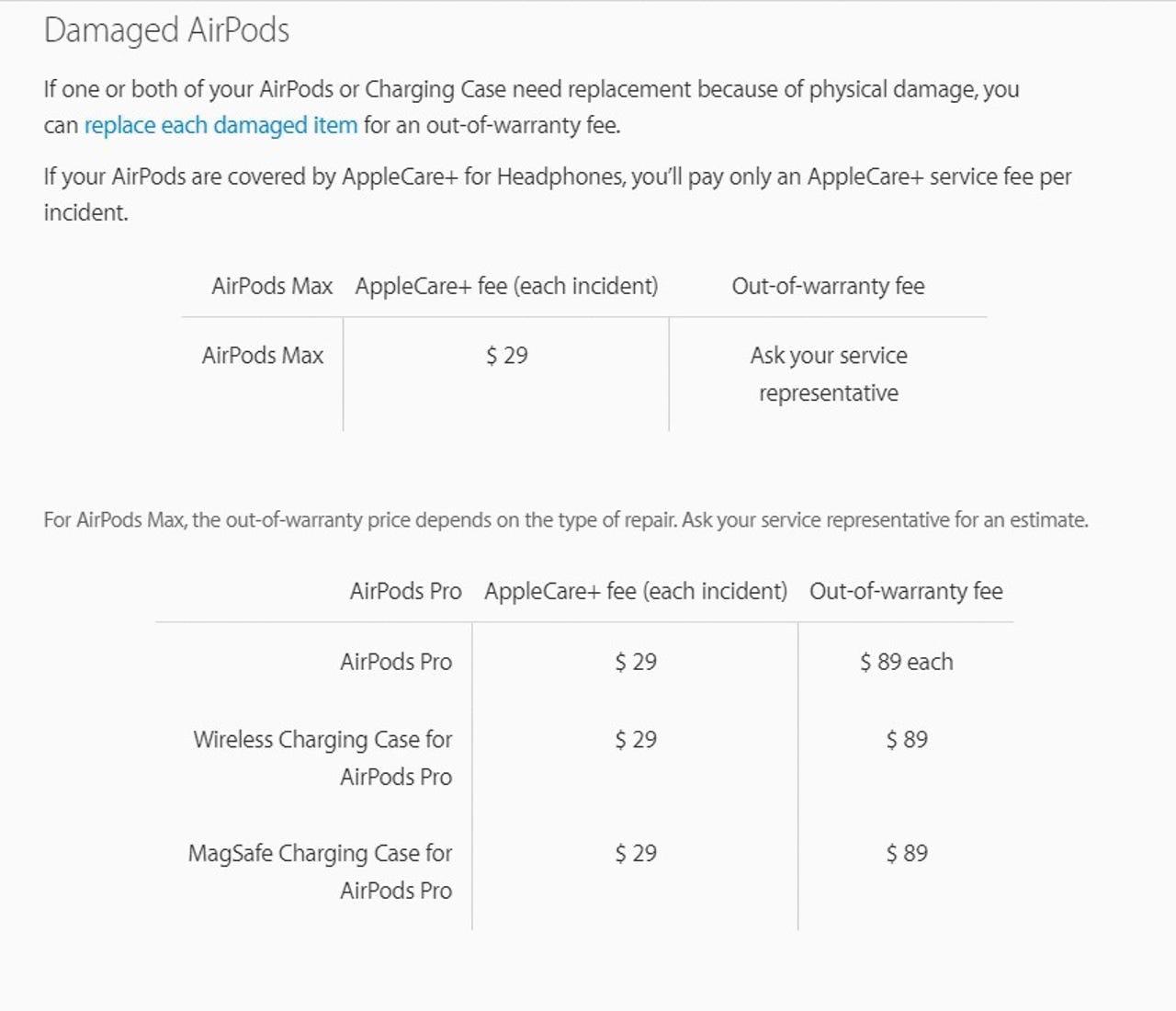This screenshot has width=1176, height=1011.
Task: Select the AirPods Max column header
Action: coord(272,286)
